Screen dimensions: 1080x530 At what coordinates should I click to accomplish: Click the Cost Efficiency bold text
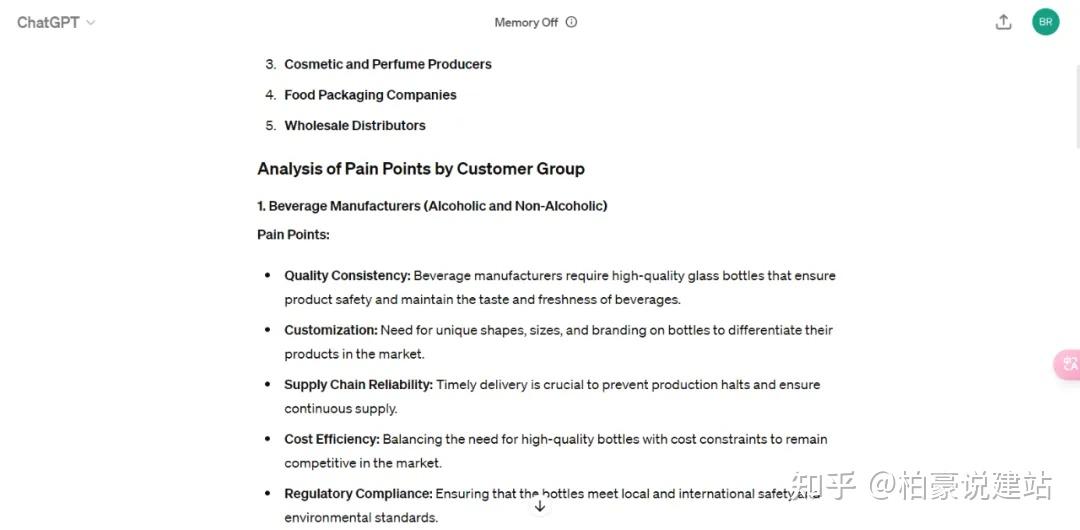tap(332, 439)
